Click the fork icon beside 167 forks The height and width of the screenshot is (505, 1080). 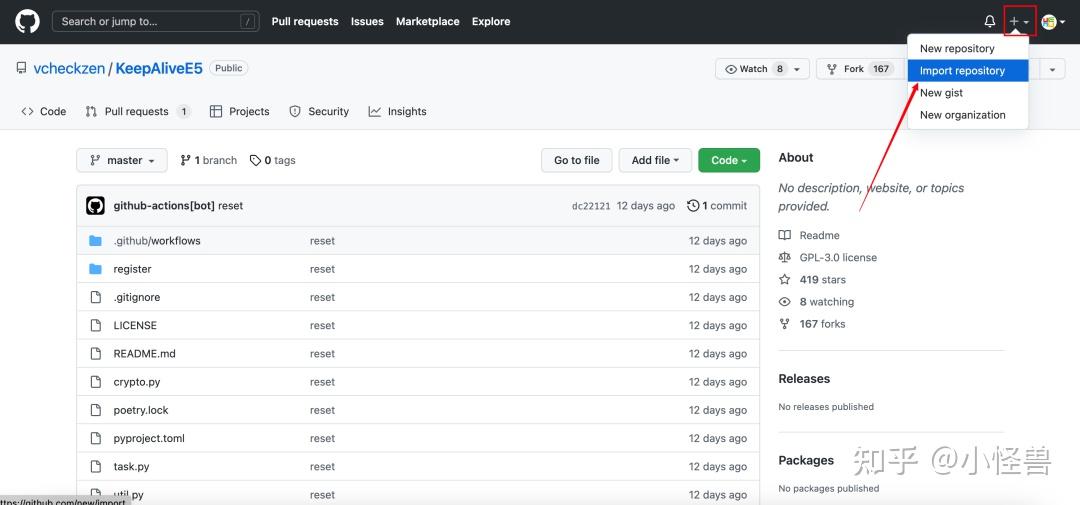(x=785, y=324)
